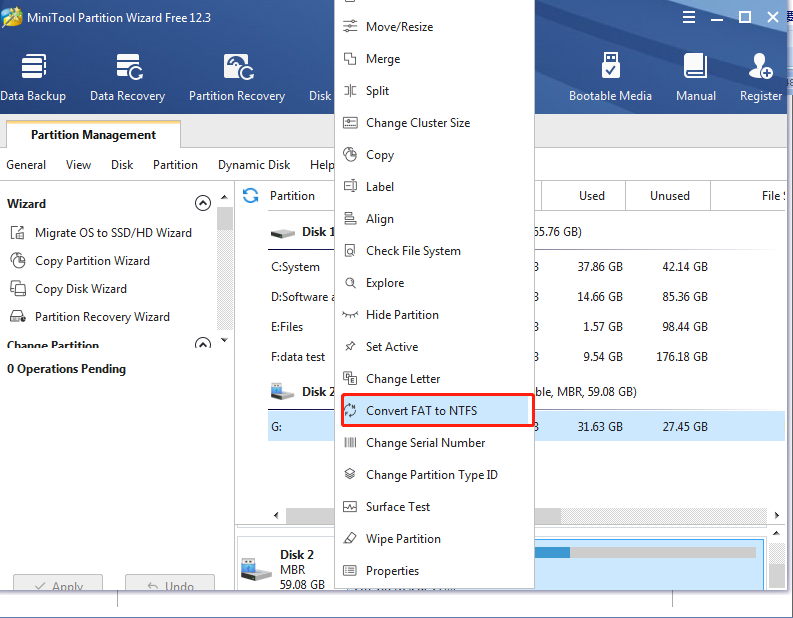The image size is (793, 618).
Task: Open Properties from the context menu
Action: click(434, 570)
